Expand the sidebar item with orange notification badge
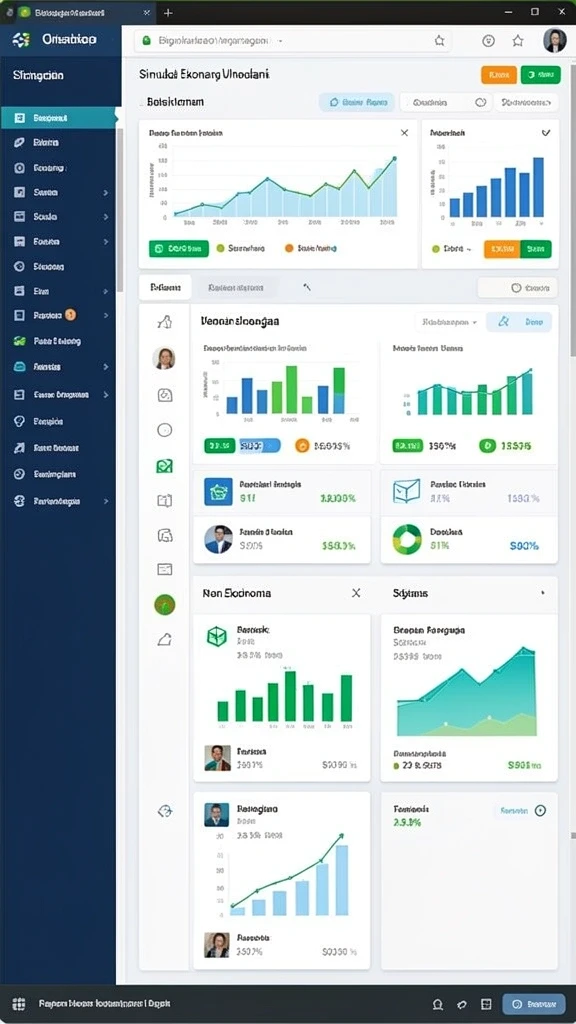 [x=60, y=315]
